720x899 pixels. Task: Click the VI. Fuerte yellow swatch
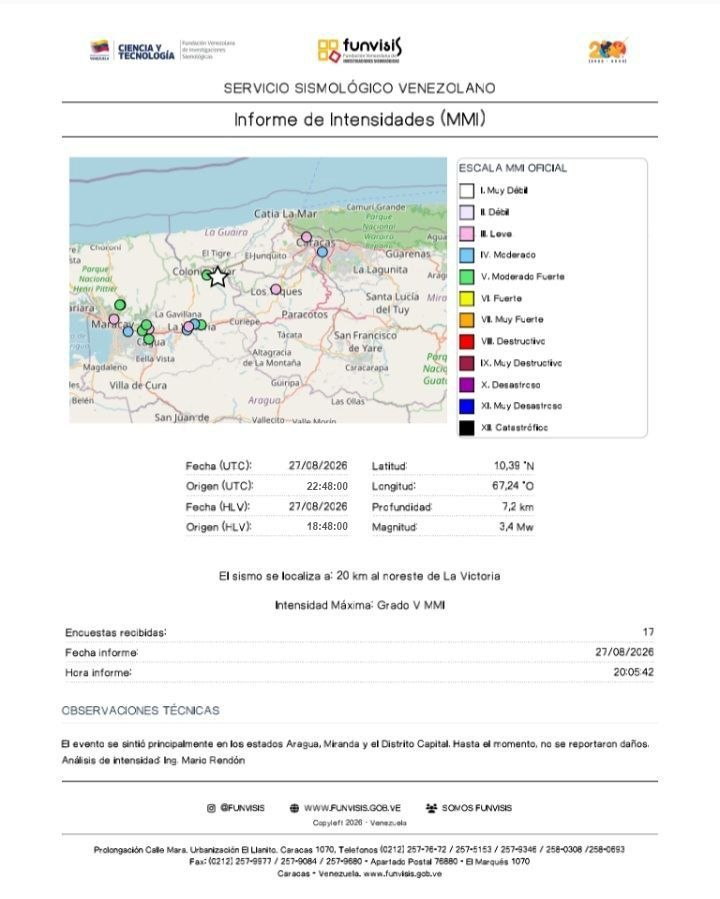pyautogui.click(x=467, y=299)
